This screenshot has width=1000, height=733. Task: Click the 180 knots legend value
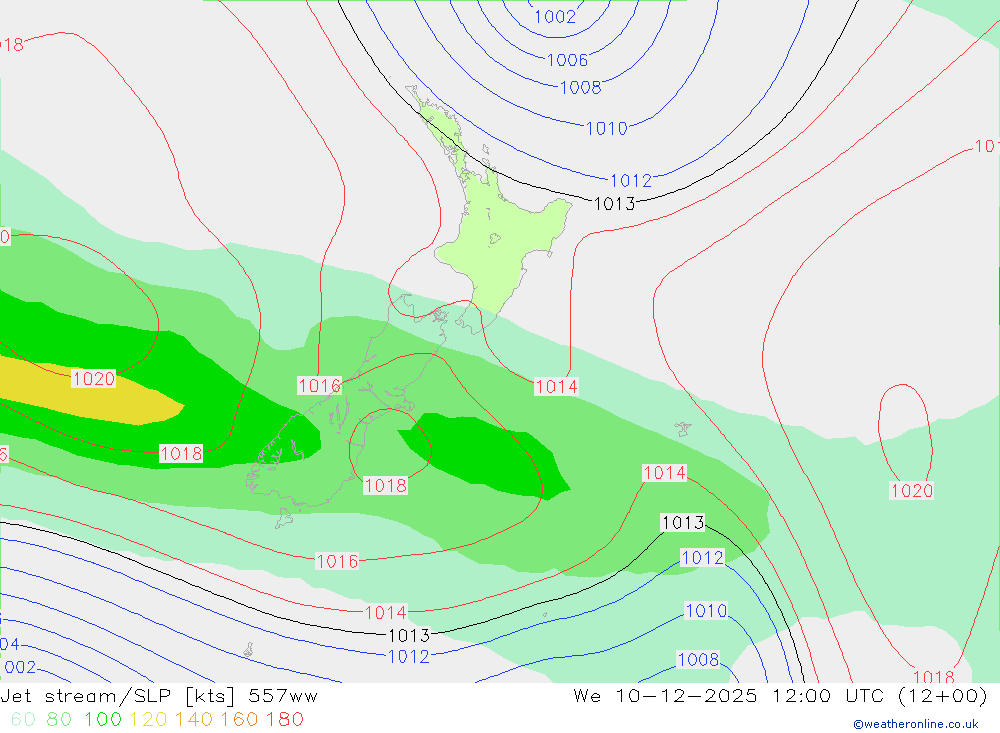pyautogui.click(x=284, y=719)
